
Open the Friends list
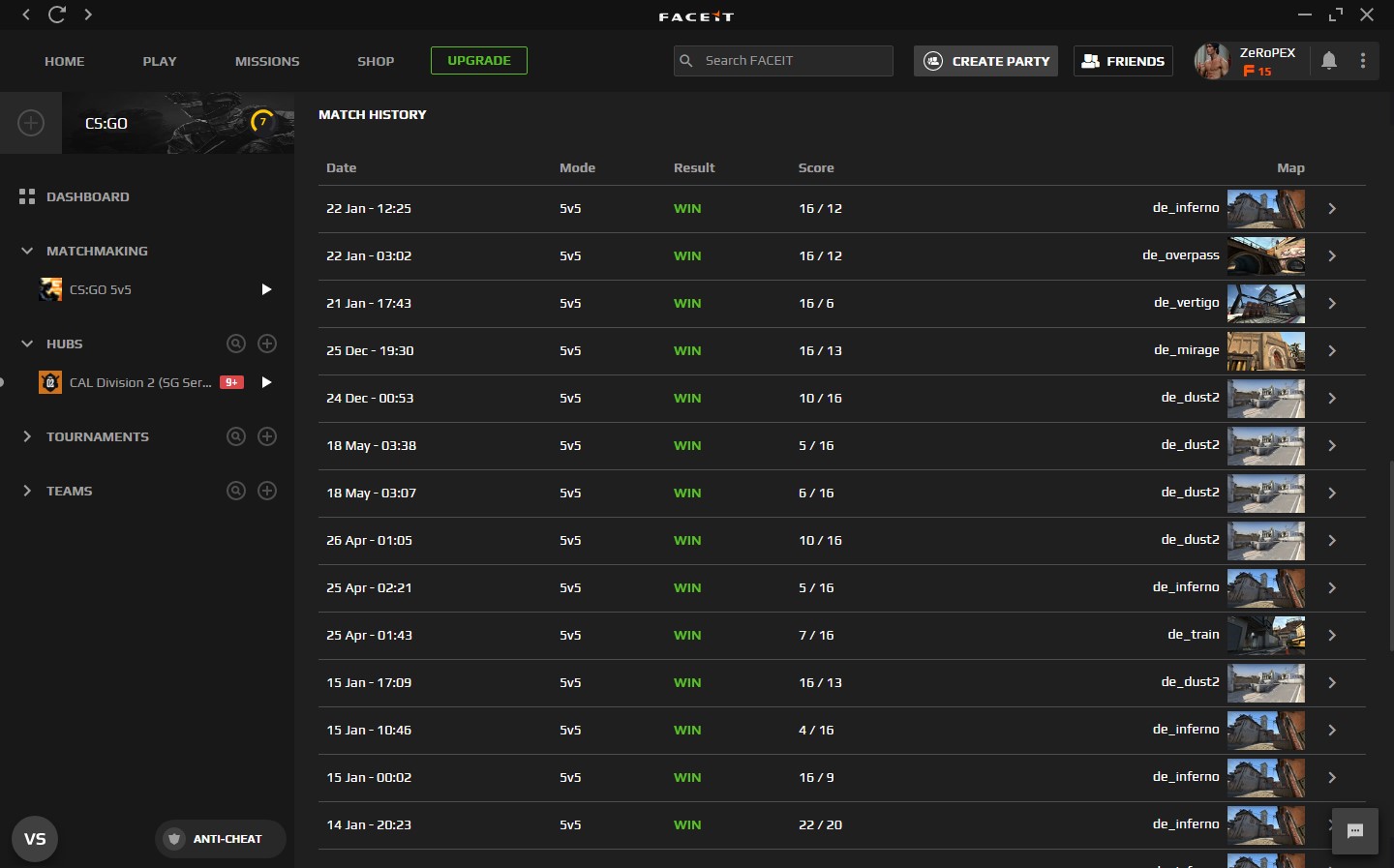pos(1123,61)
